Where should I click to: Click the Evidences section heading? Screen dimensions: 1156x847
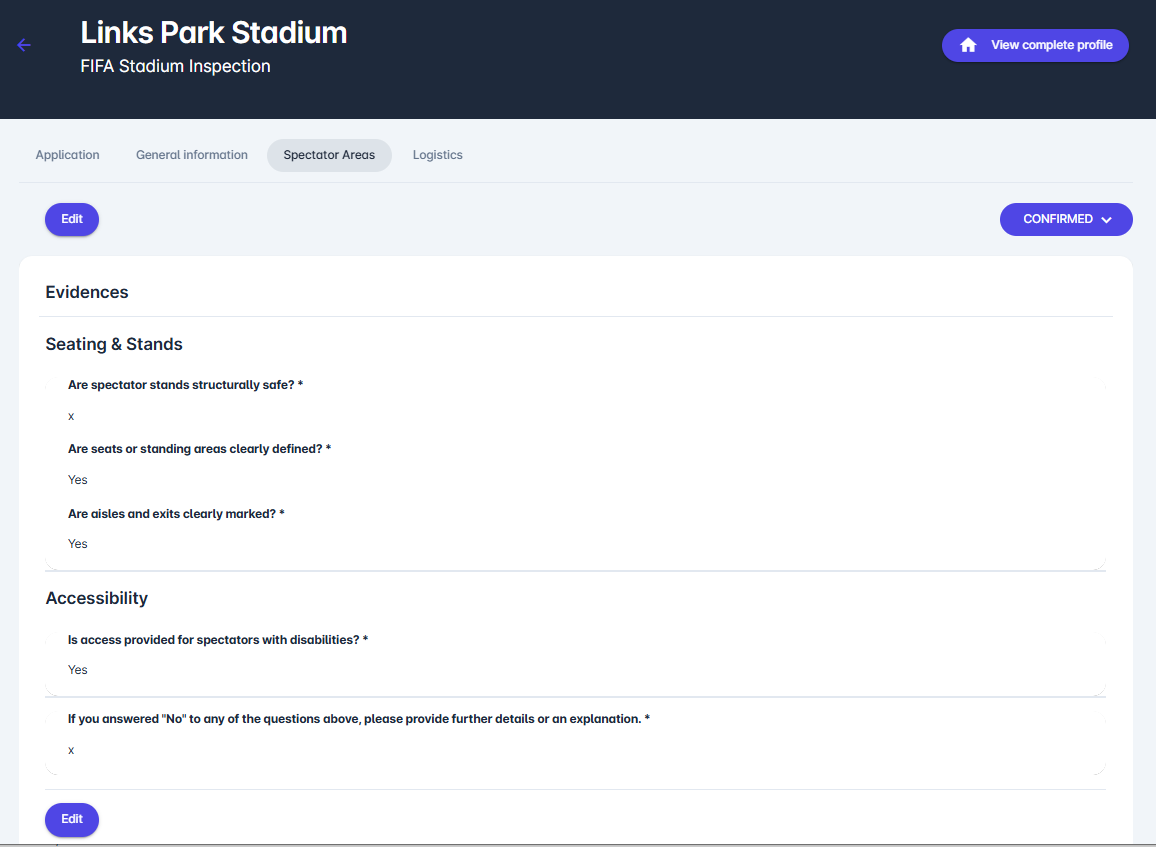87,292
